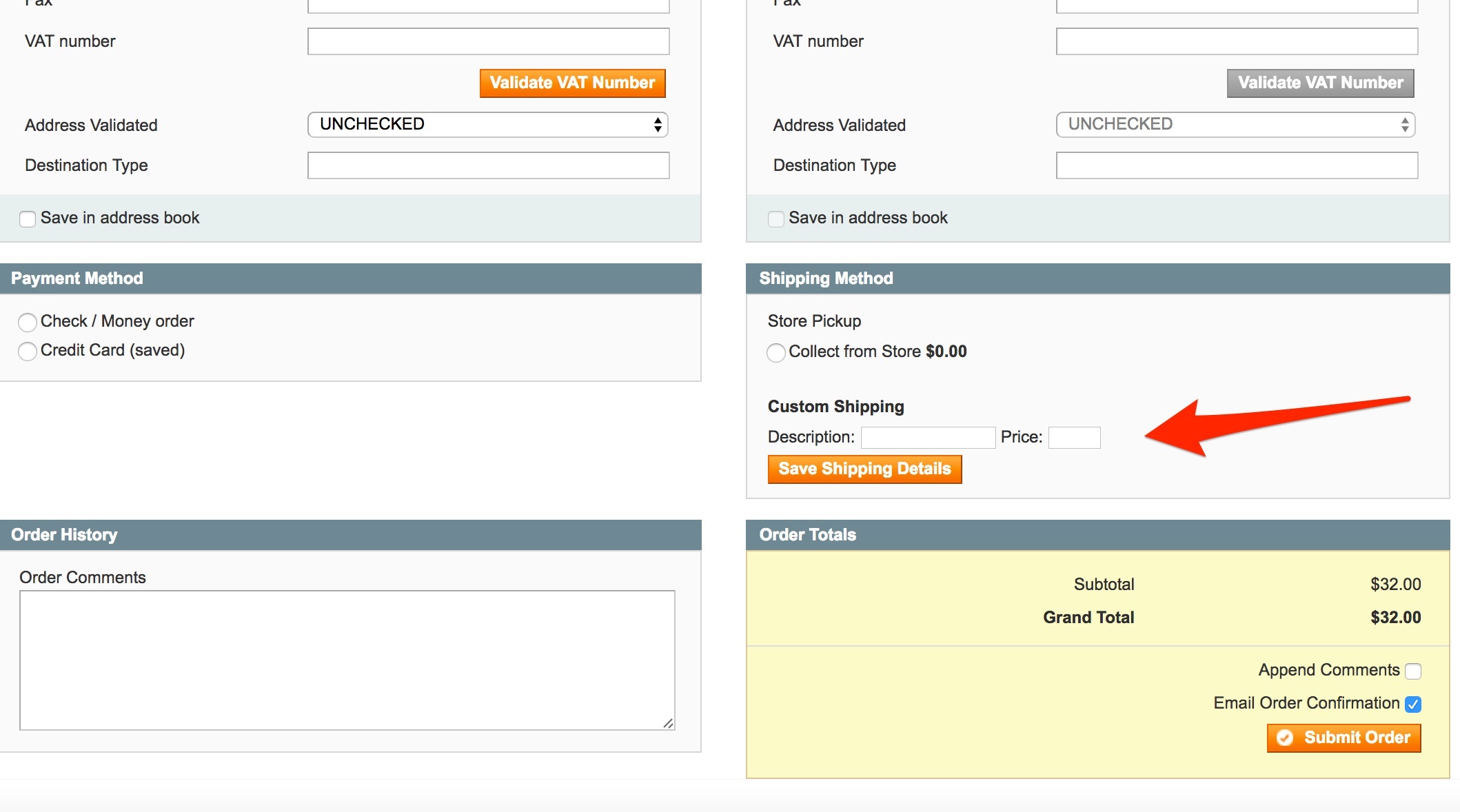Viewport: 1460px width, 812px height.
Task: Select Credit Card (saved) payment option
Action: point(28,352)
